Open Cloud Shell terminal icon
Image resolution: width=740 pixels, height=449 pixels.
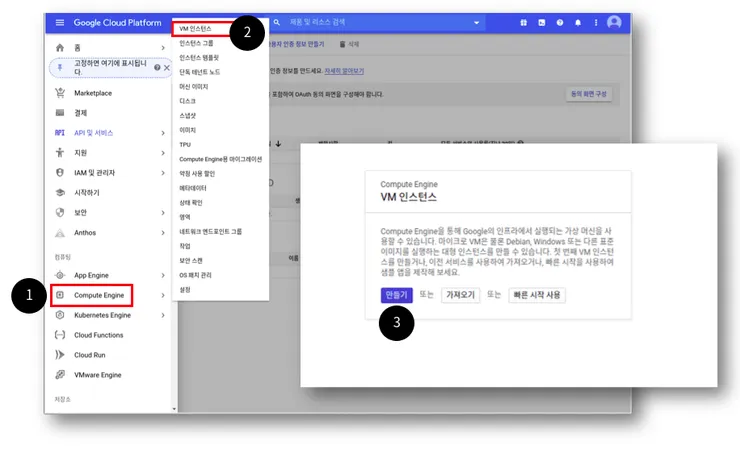pos(542,23)
